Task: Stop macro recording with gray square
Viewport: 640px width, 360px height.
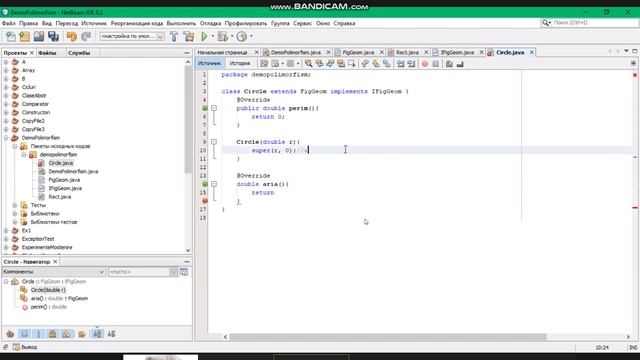Action: (x=436, y=64)
